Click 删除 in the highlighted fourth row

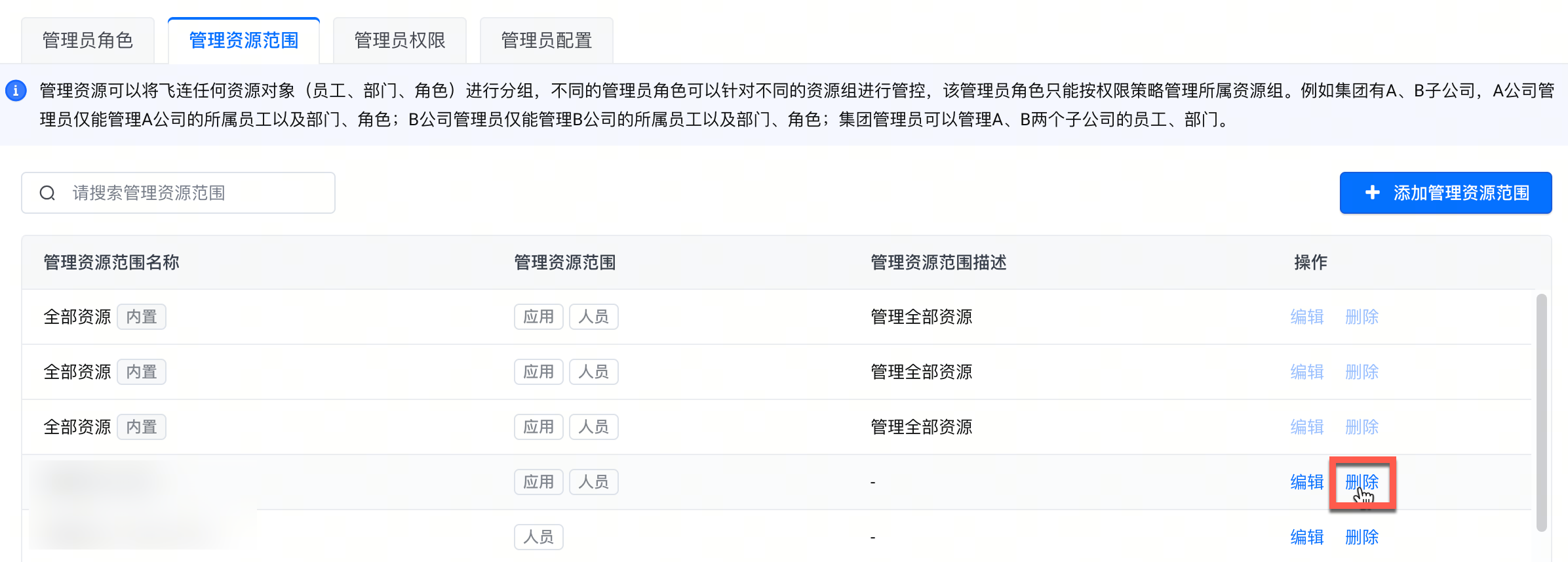1362,482
